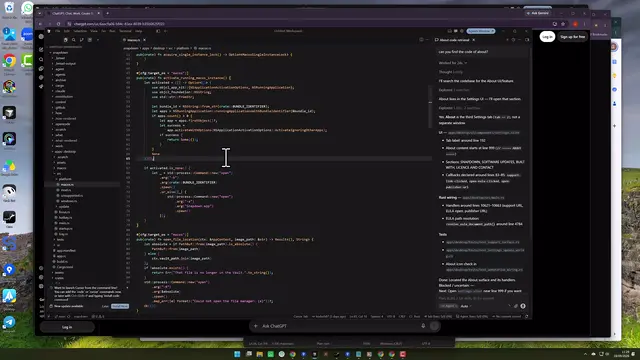640x360 pixels.
Task: Open main.rs file in explorer tree
Action: 64,223
